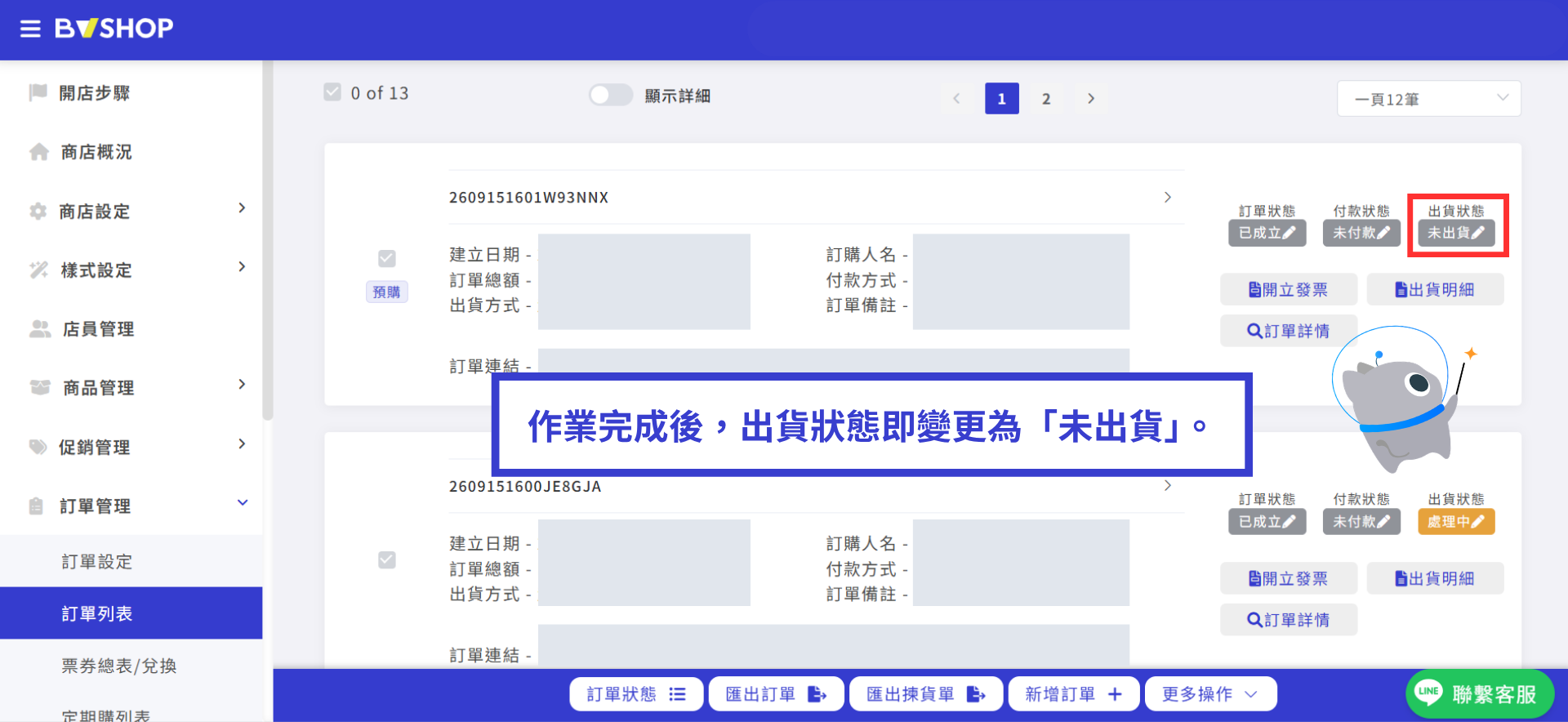Tick the select-all checkbox beside 0 of 13
1568x722 pixels.
pos(332,92)
